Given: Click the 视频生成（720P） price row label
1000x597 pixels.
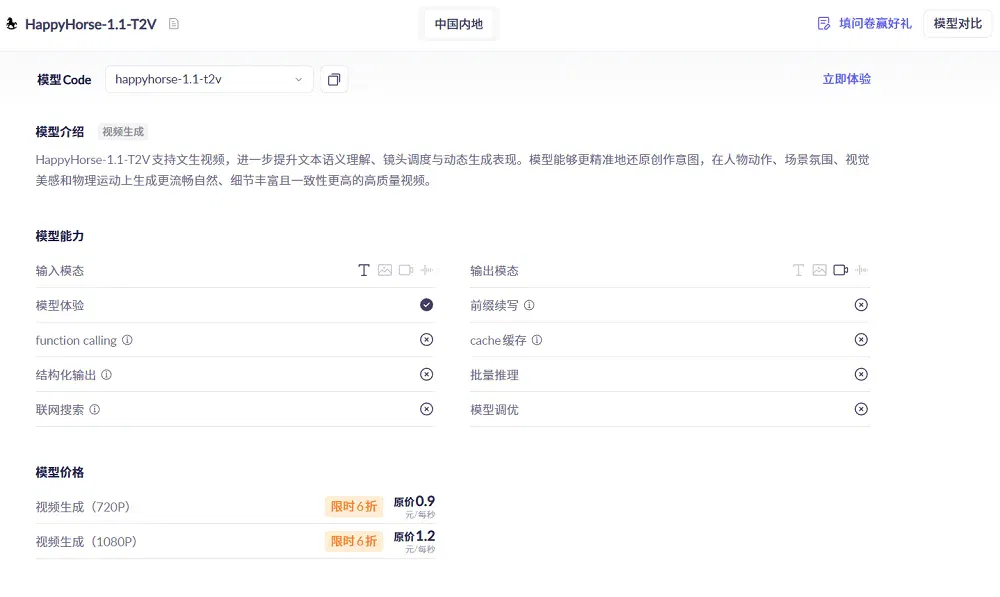Looking at the screenshot, I should (x=83, y=507).
